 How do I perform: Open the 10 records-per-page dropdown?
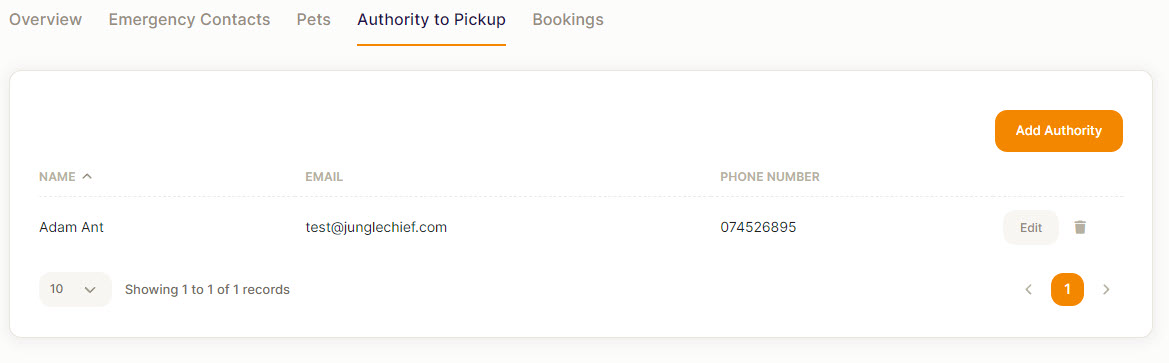[x=75, y=289]
